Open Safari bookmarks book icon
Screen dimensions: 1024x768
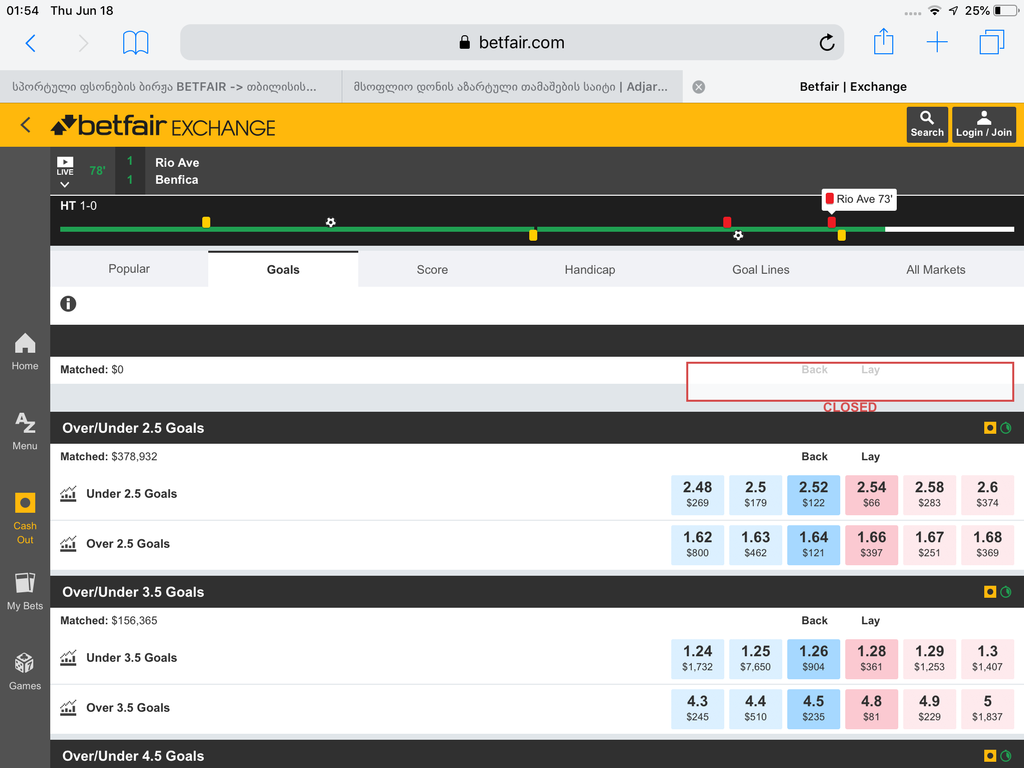[136, 43]
